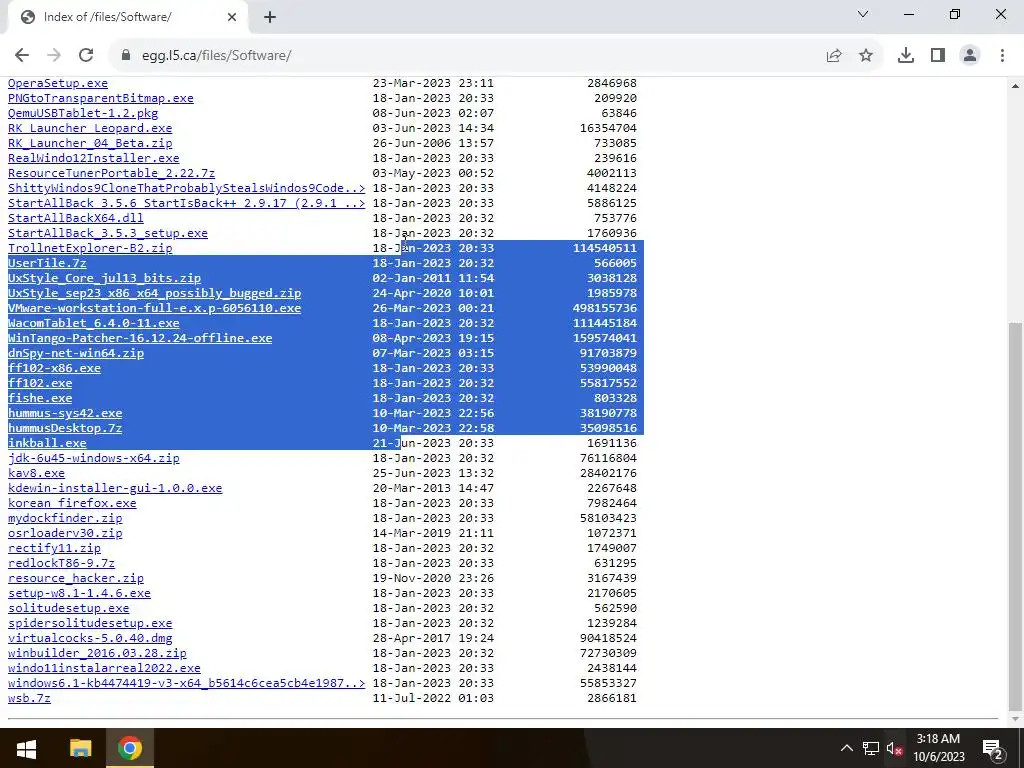Download jdk-6u45-windows-x64.zip
The width and height of the screenshot is (1024, 768).
(93, 458)
